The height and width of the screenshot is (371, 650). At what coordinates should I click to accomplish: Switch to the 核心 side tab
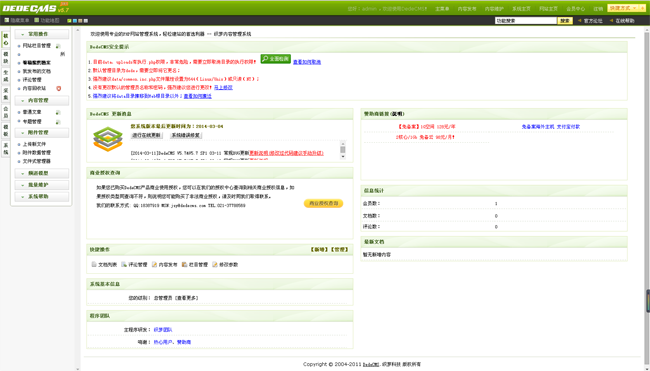(6, 40)
